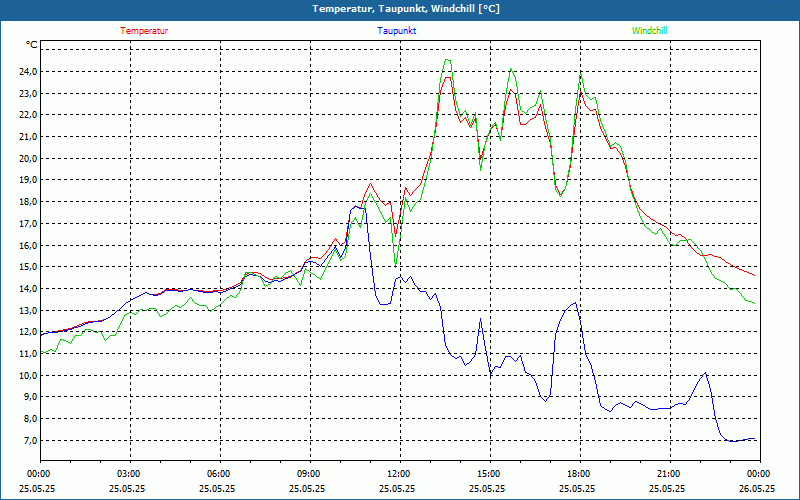Click the 18,0 y-axis value
Viewport: 800px width, 500px height.
29,202
